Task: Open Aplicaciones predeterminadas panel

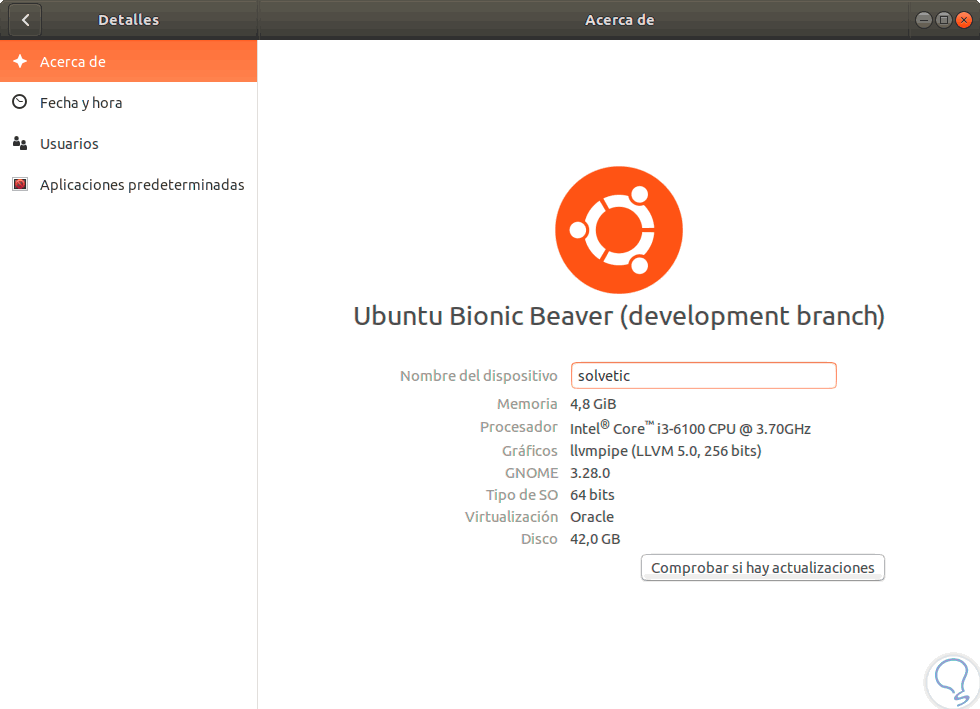Action: (128, 185)
